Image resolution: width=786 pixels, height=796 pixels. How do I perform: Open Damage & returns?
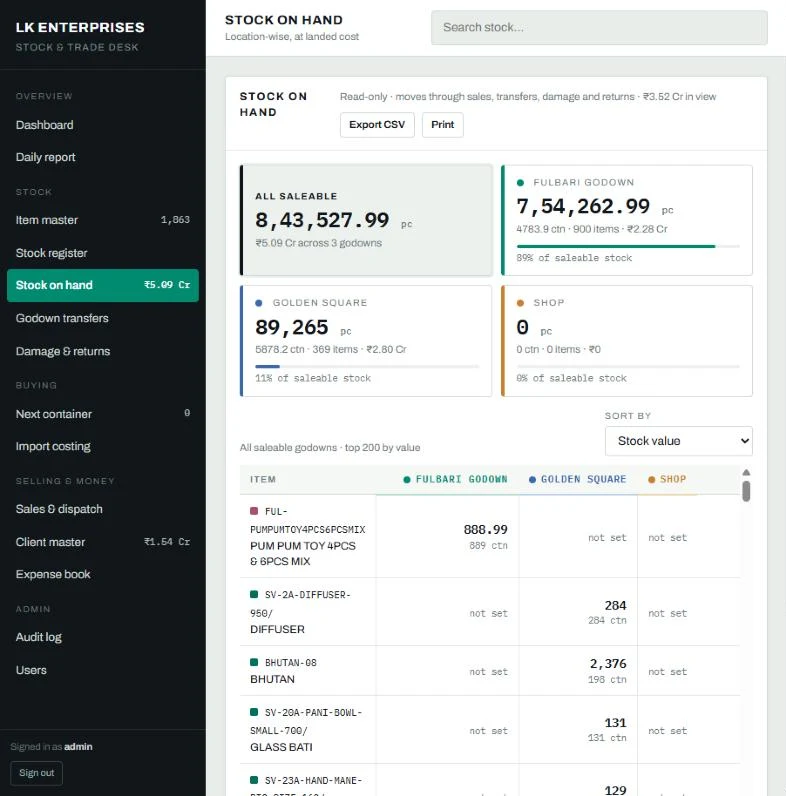pos(103,351)
